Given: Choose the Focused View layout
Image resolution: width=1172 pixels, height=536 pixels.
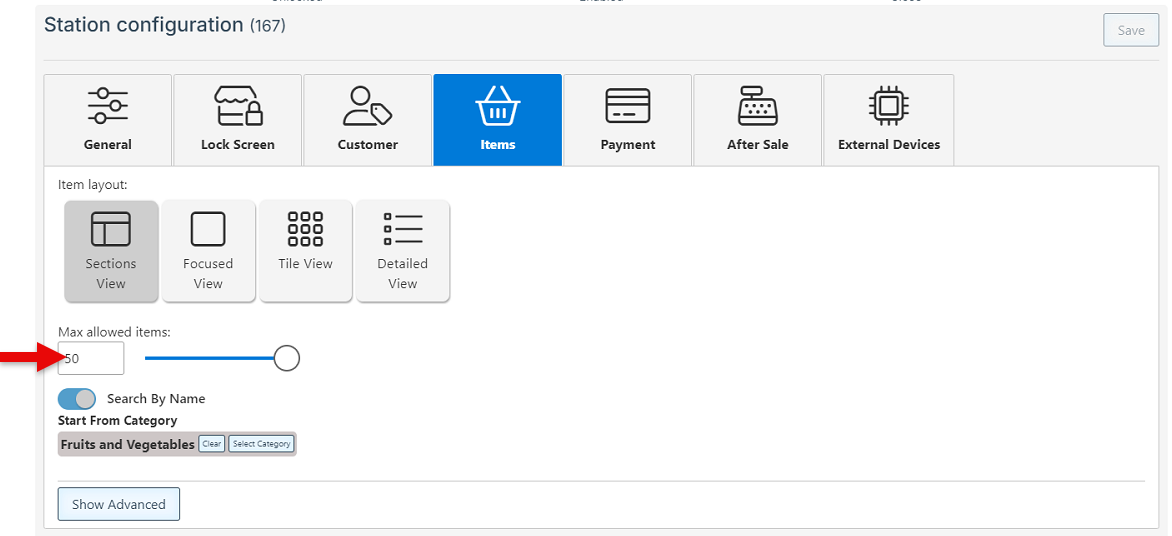Looking at the screenshot, I should point(208,251).
